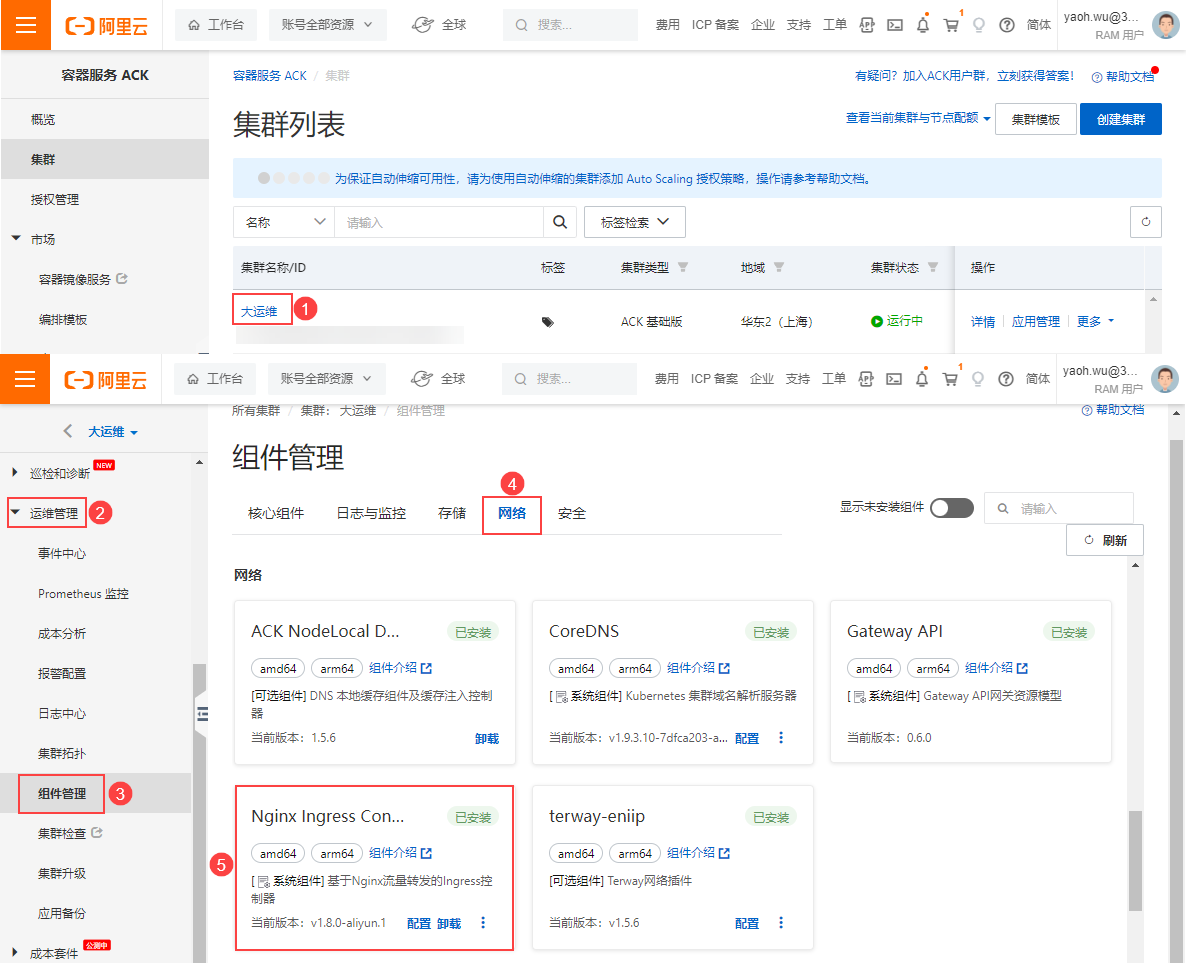Open shopping cart in 组件管理 page header

950,378
